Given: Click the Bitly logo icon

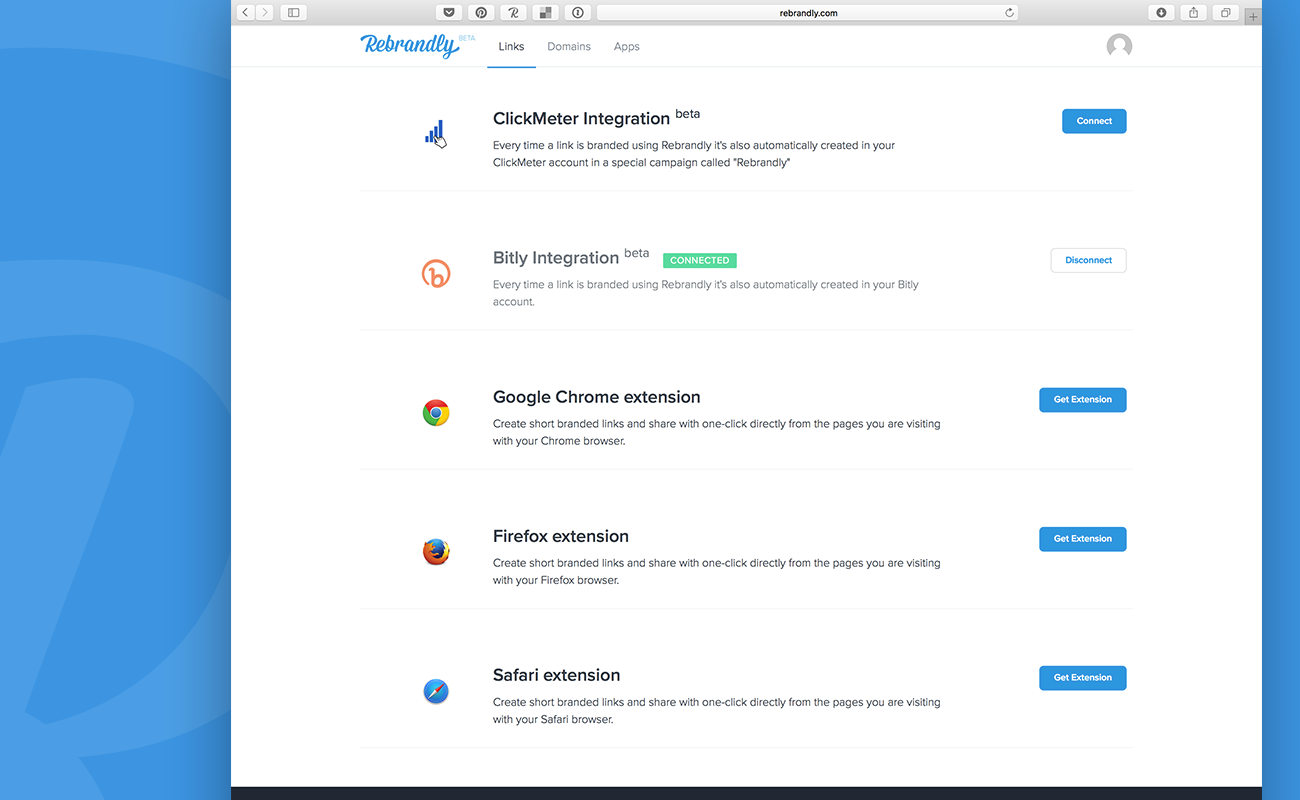Looking at the screenshot, I should click(436, 273).
